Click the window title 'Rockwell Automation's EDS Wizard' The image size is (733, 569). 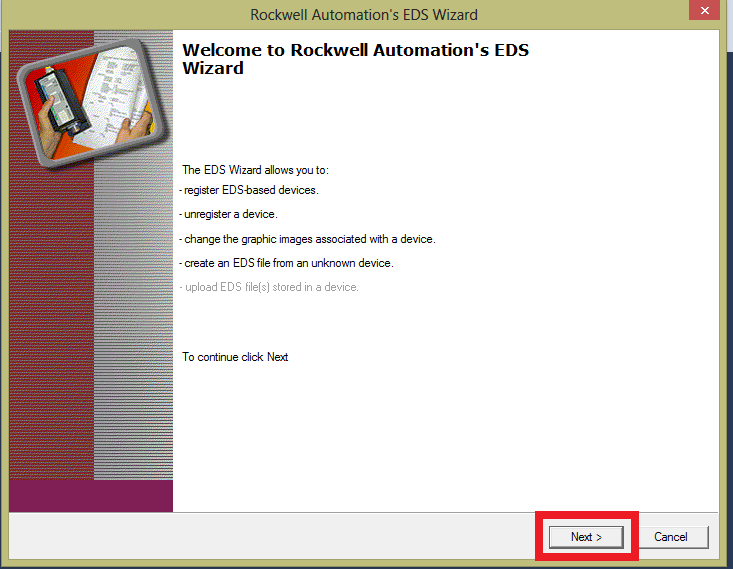(364, 14)
